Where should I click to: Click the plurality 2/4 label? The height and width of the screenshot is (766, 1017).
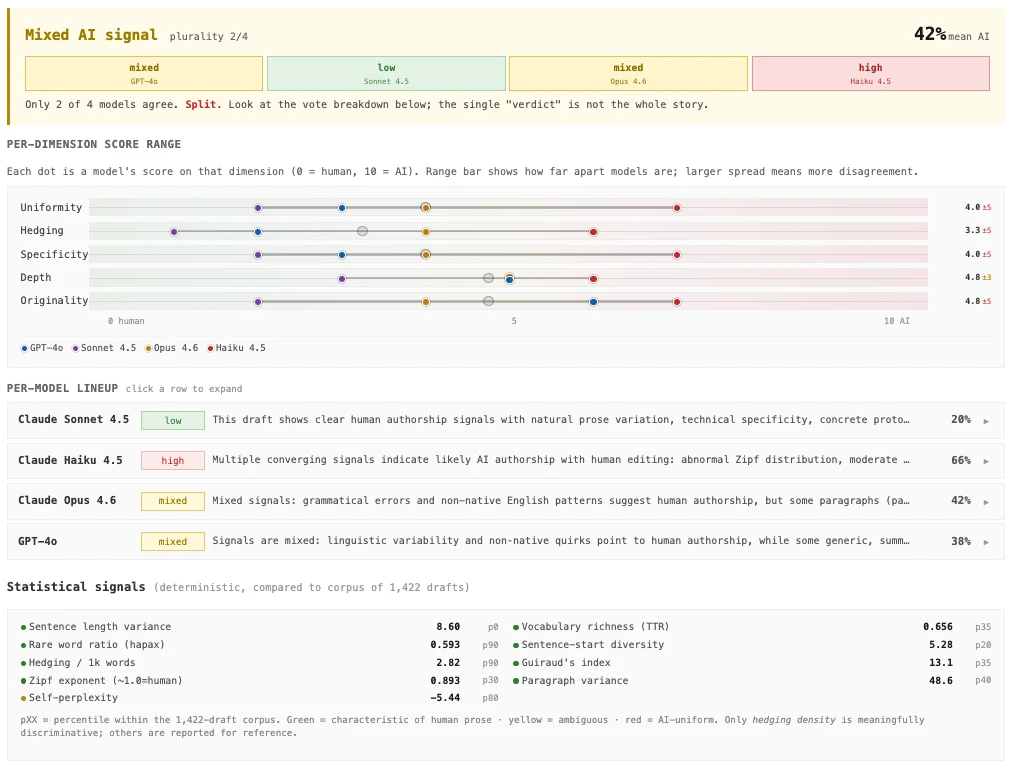pos(208,37)
